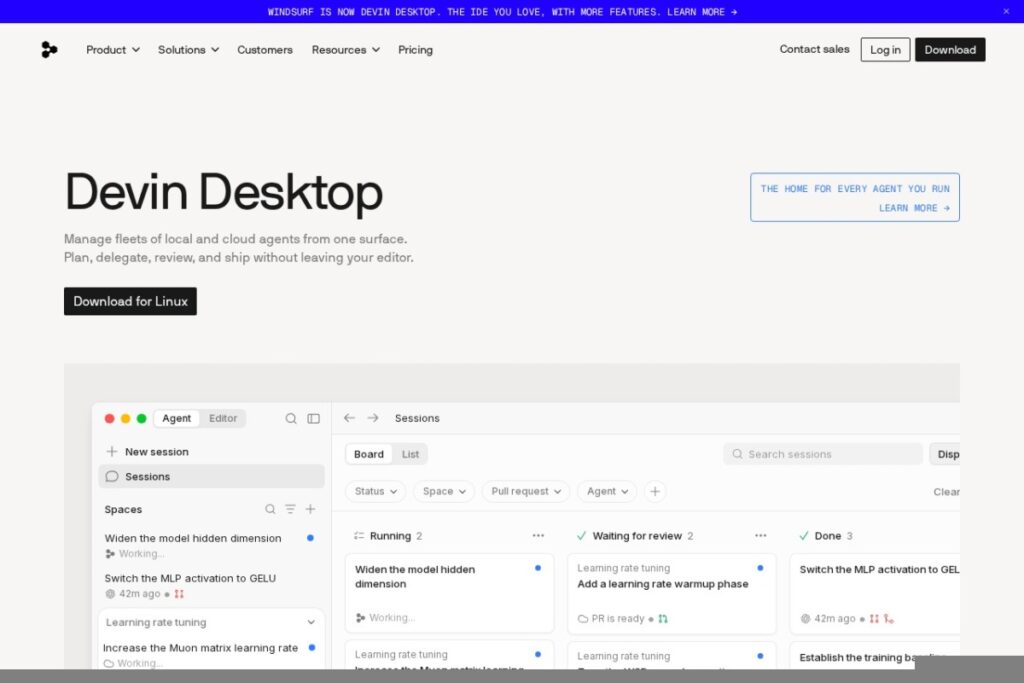Screen dimensions: 1024x683
Task: Click the Contact sales link
Action: point(814,49)
